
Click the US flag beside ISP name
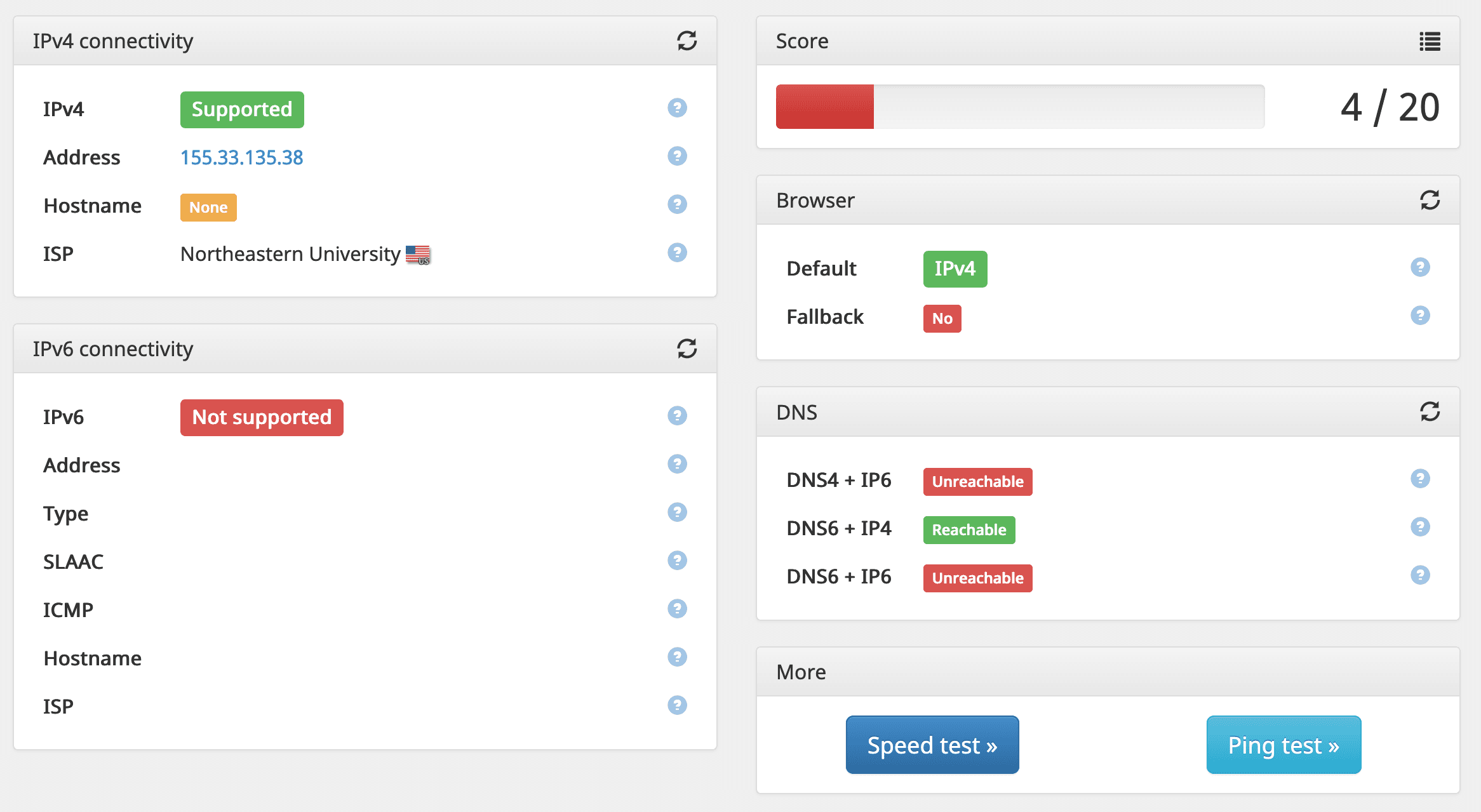click(418, 255)
